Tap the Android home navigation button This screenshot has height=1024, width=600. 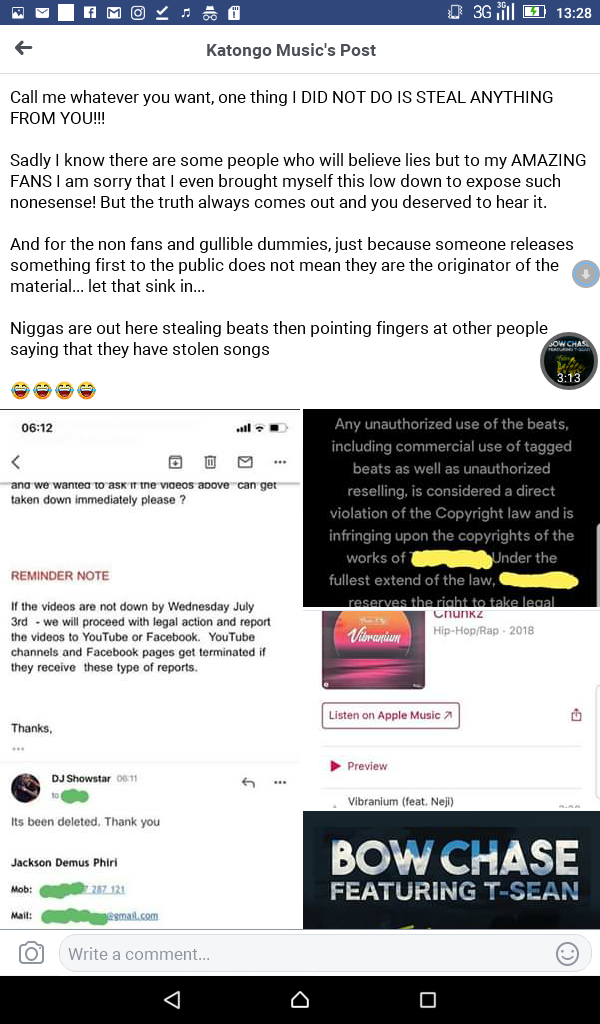[x=300, y=999]
